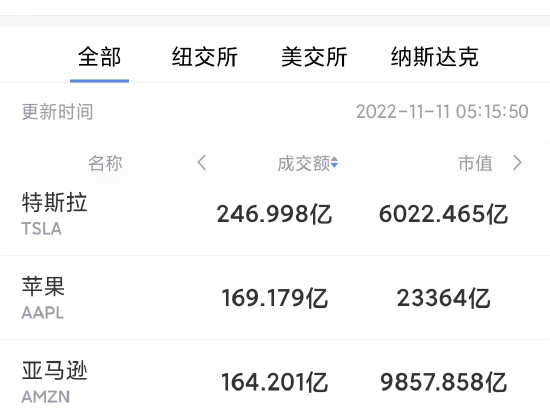
Task: Click the 更新时间 label
Action: 58,112
